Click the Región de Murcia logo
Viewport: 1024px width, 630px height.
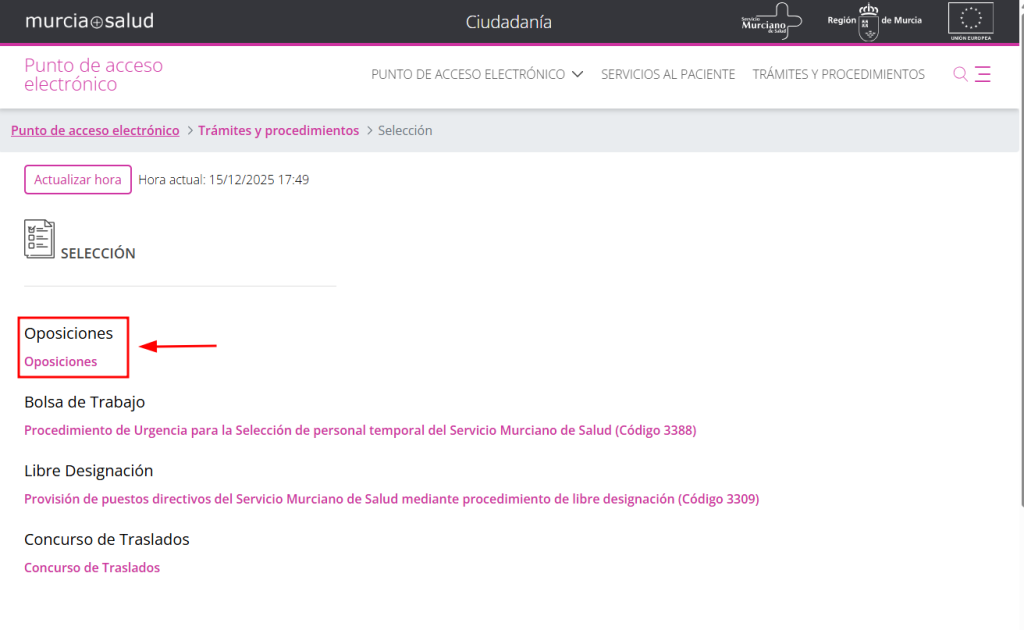pos(874,22)
